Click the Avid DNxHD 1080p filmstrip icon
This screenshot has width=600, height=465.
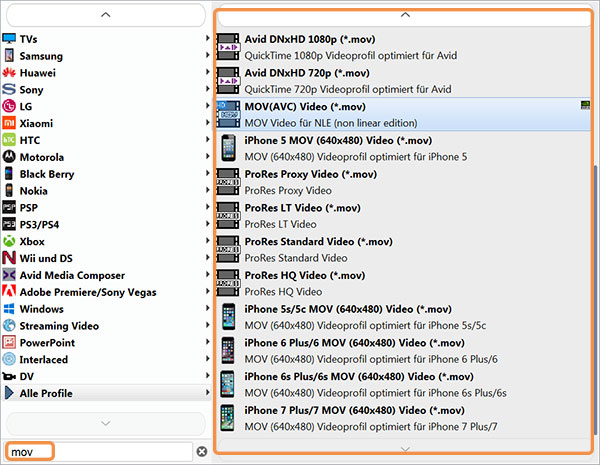click(x=228, y=47)
